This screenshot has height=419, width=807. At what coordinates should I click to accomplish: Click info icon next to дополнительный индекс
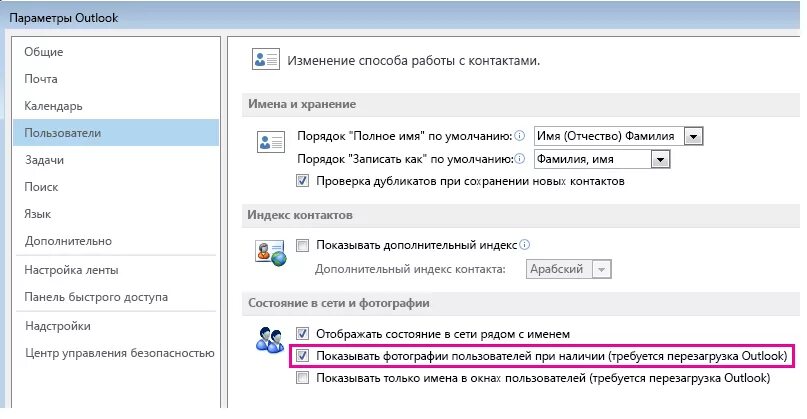pyautogui.click(x=524, y=245)
